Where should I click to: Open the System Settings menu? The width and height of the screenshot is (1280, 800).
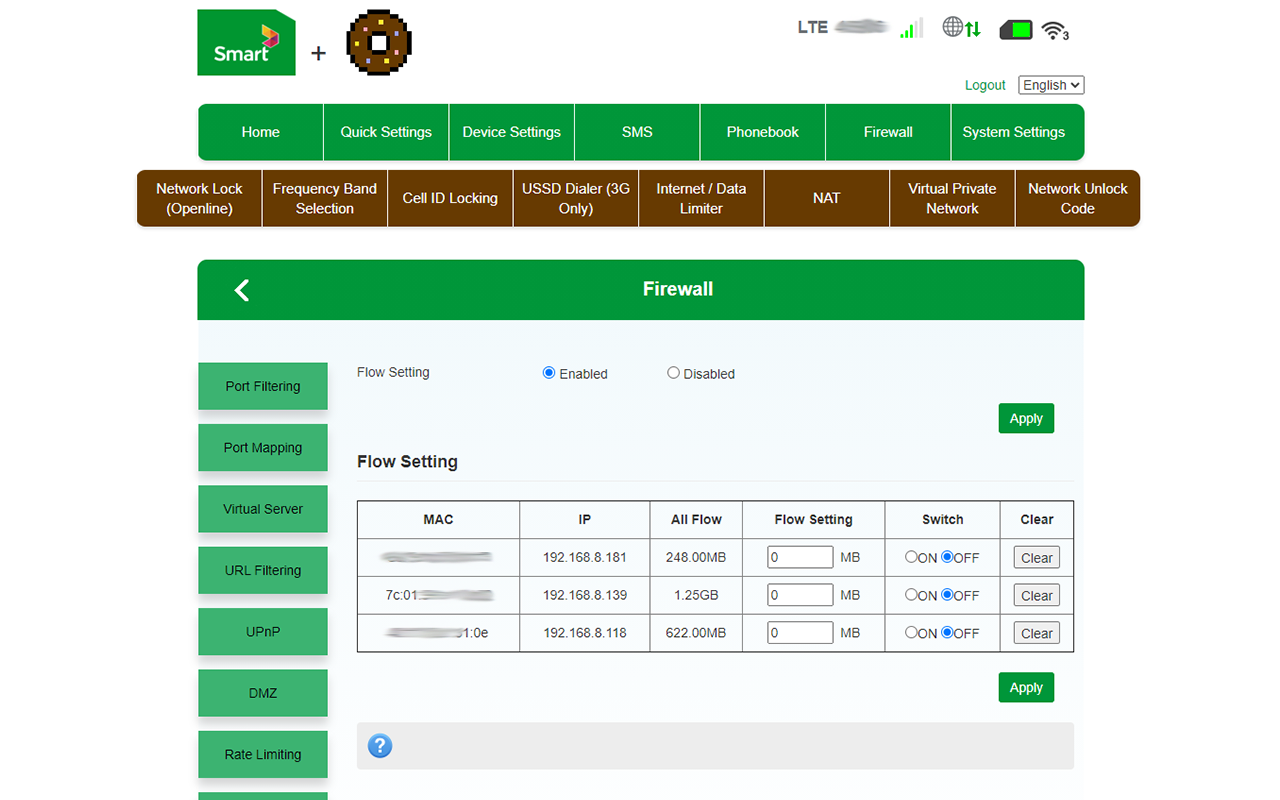pyautogui.click(x=1013, y=132)
